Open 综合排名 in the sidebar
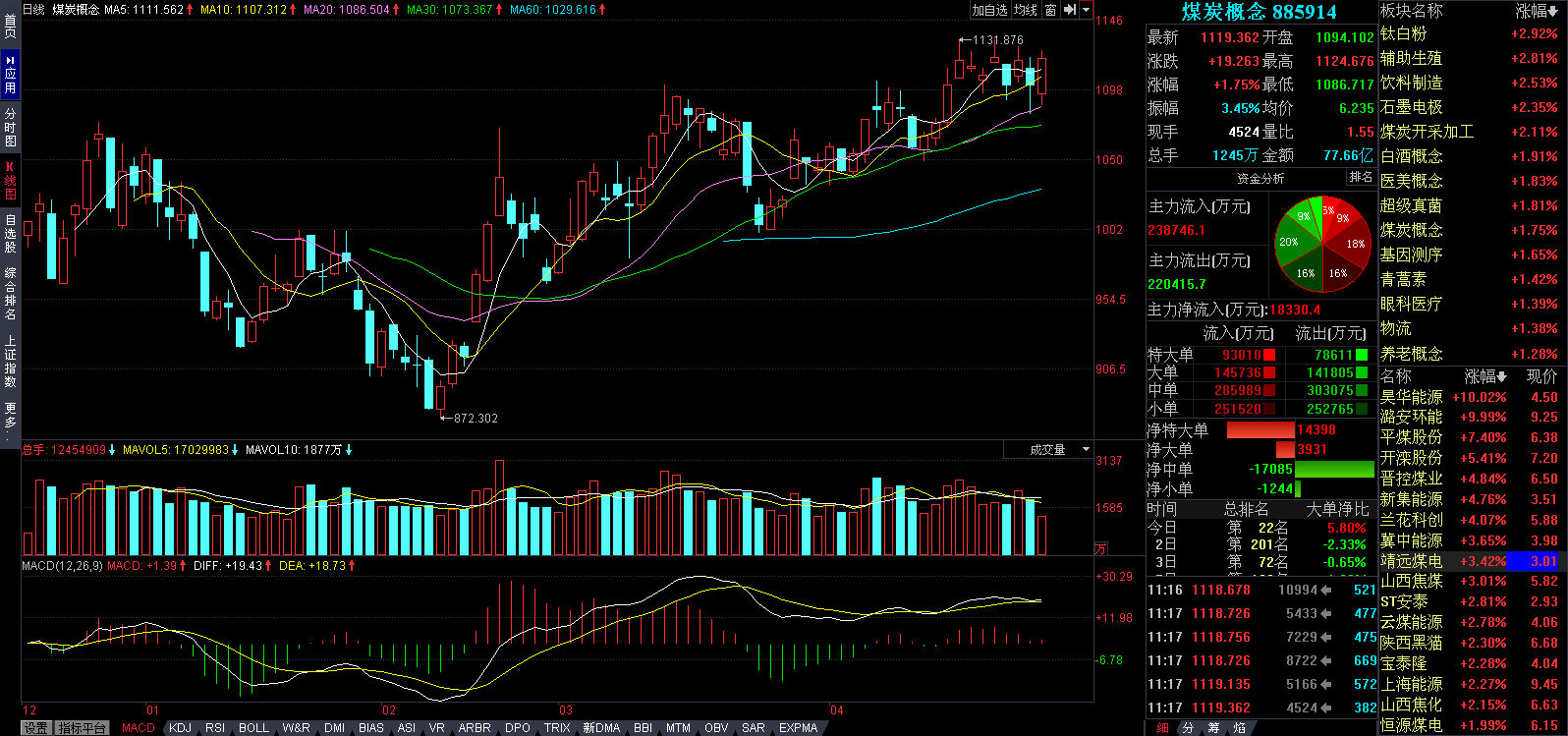 click(10, 293)
